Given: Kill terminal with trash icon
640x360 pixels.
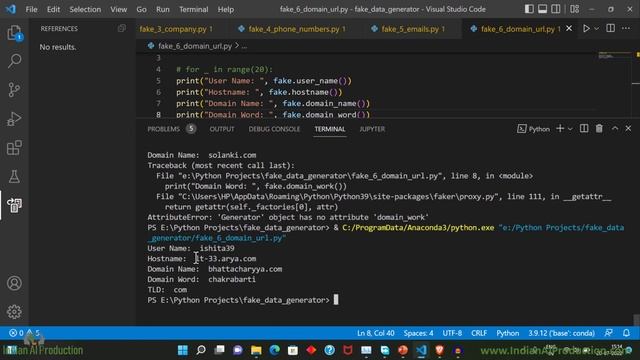Looking at the screenshot, I should pos(599,129).
